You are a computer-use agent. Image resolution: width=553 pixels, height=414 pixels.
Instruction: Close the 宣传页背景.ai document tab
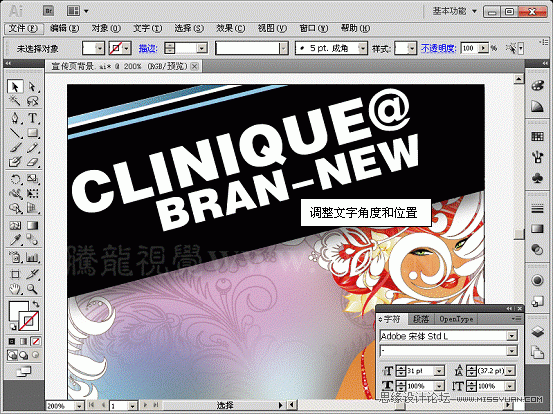[x=194, y=66]
